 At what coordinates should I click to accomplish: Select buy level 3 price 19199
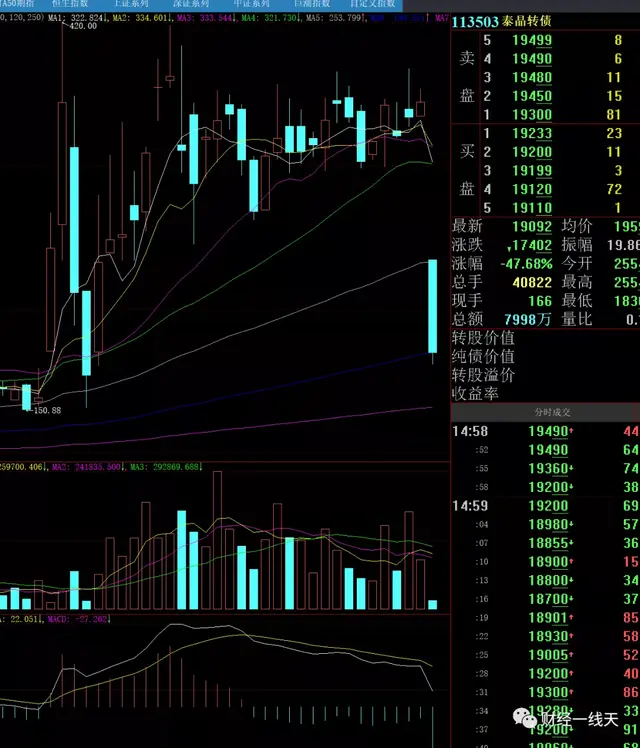[532, 171]
